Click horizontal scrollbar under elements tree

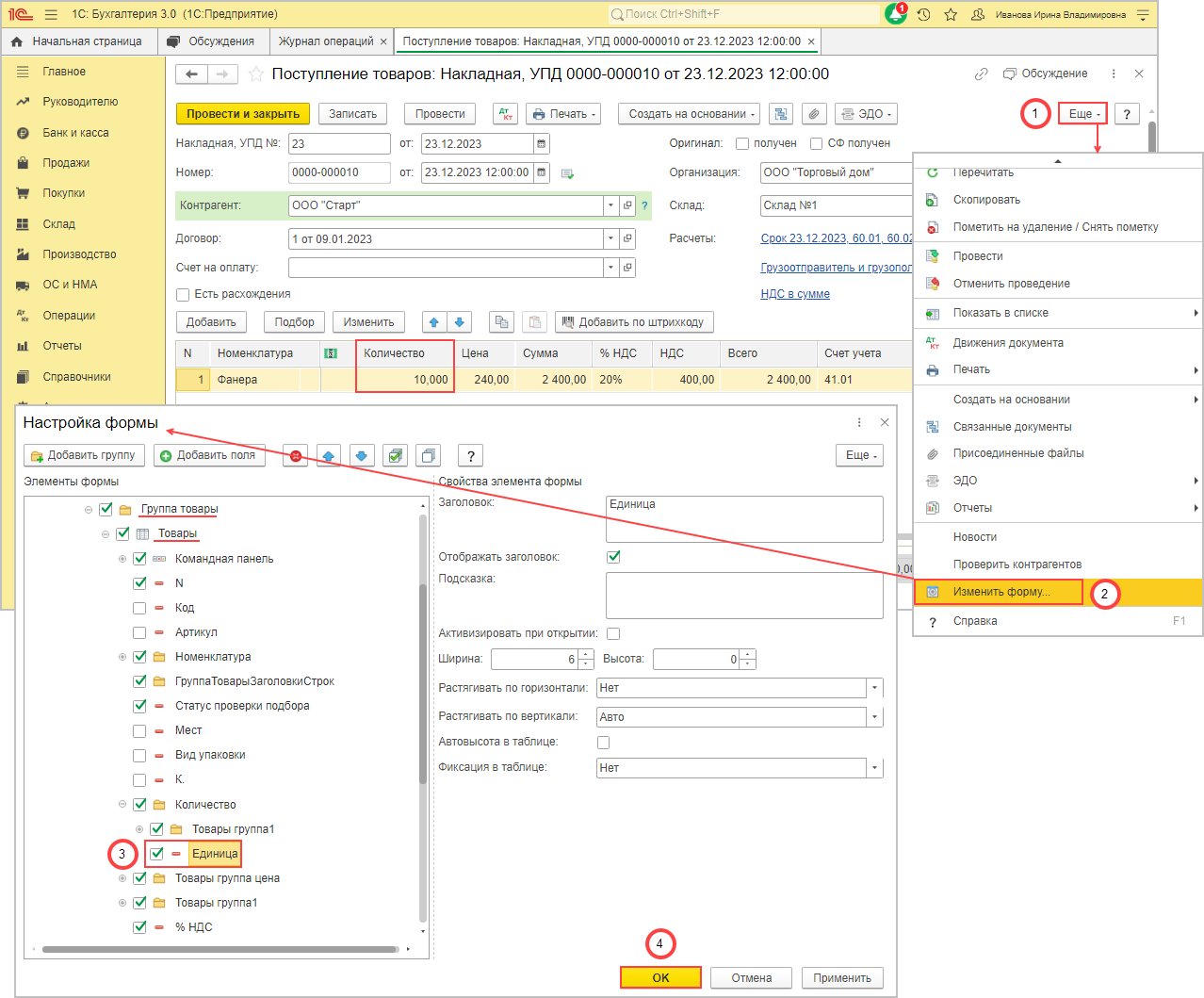[220, 949]
